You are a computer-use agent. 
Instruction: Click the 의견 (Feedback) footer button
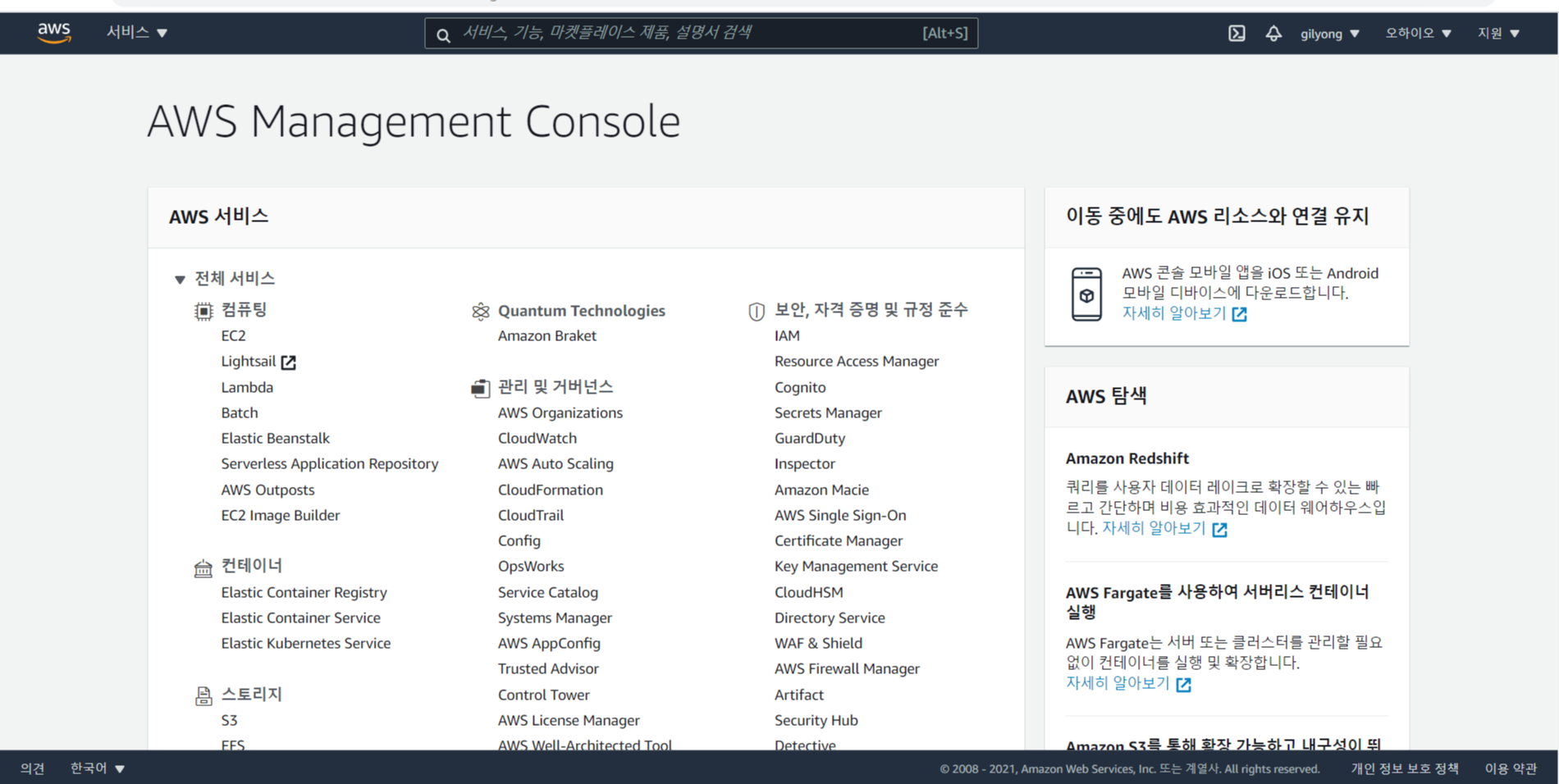33,768
